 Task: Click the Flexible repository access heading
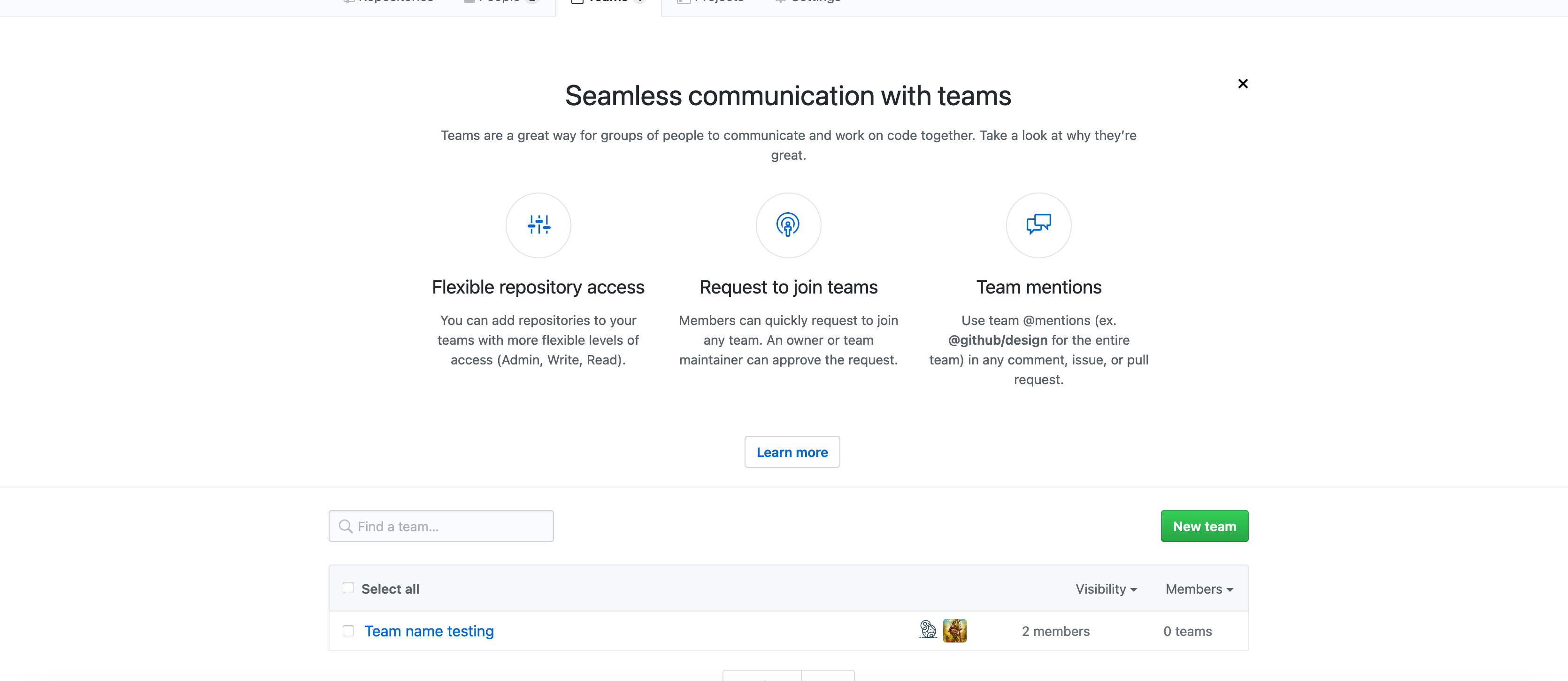tap(538, 287)
